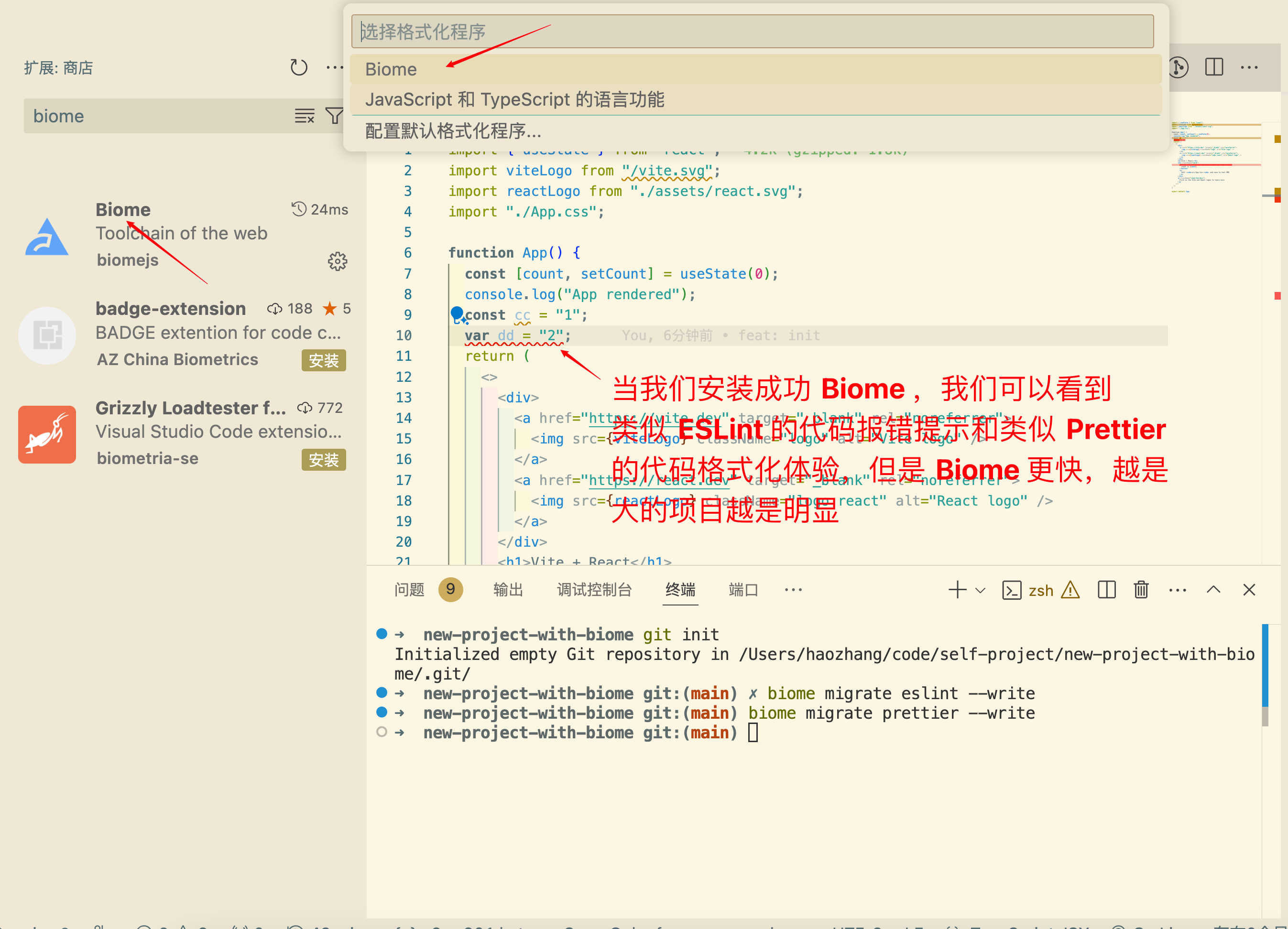Maximize terminal panel with chevron
1288x929 pixels.
point(1213,590)
